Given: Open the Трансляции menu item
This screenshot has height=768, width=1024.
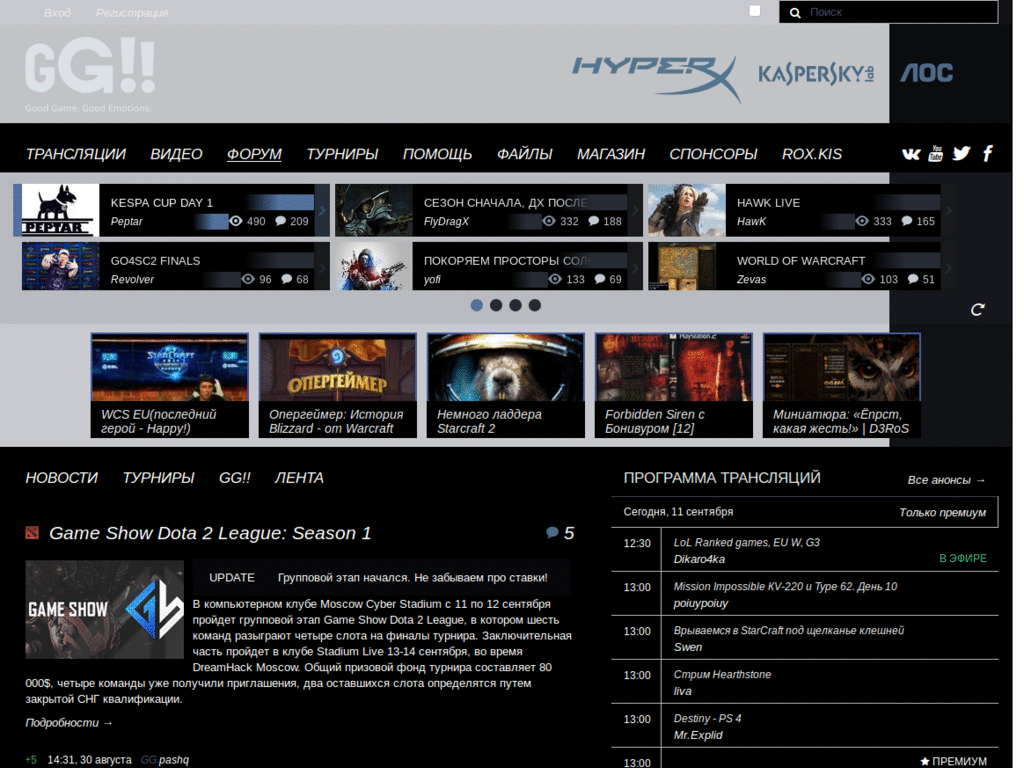Looking at the screenshot, I should pos(76,154).
